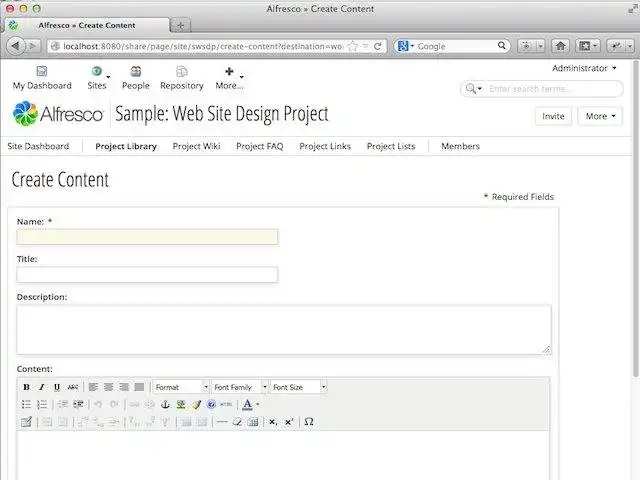Go to the Site Dashboard tab
Viewport: 640px width, 480px height.
[38, 146]
